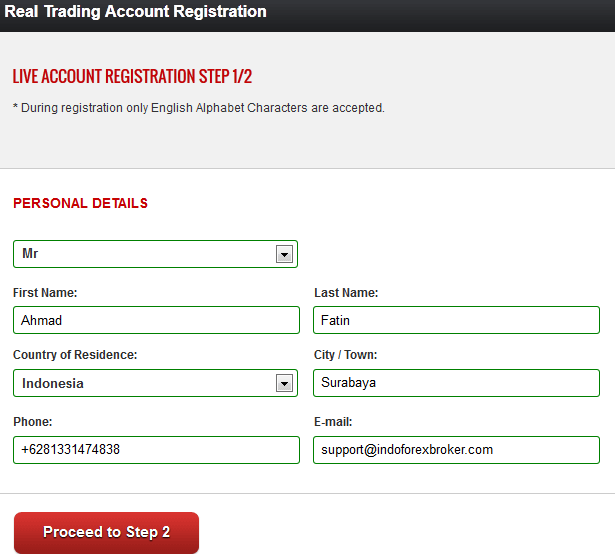Click the Live Account Registration Step 1/2 heading

[x=132, y=76]
